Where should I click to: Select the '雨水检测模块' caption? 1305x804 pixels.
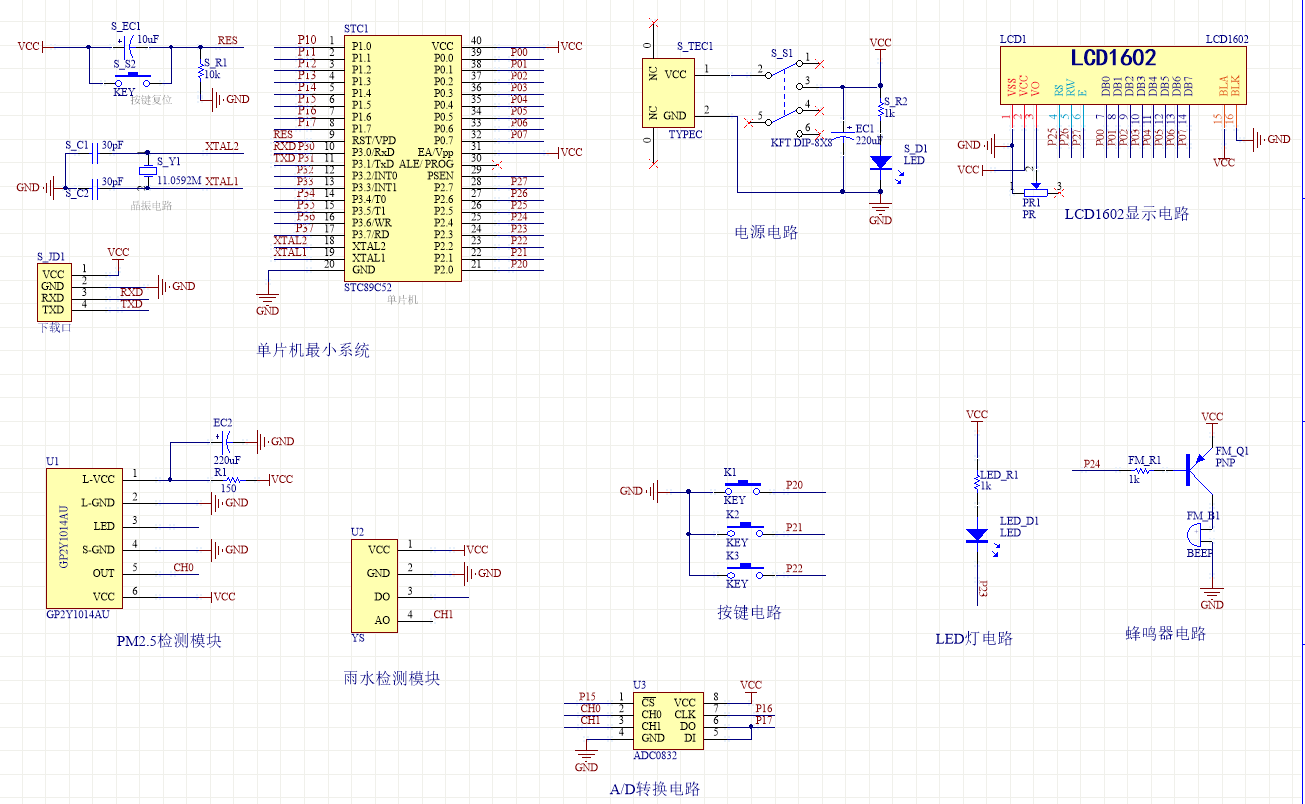pyautogui.click(x=392, y=677)
